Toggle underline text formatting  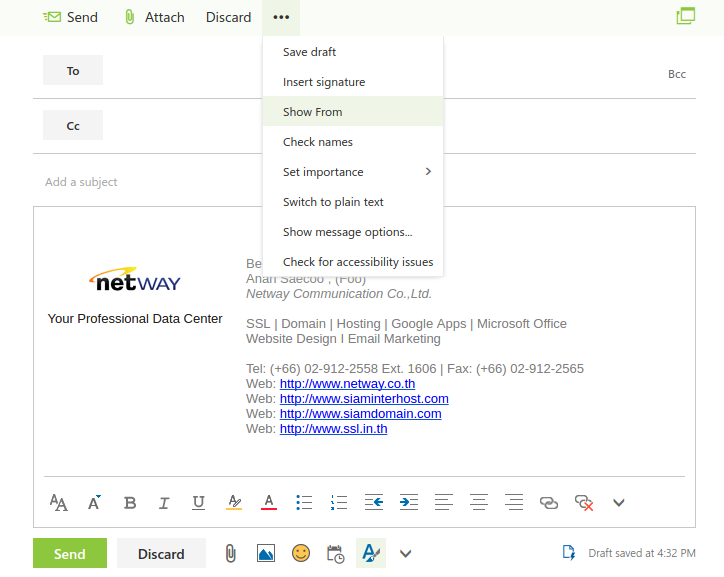[x=198, y=503]
